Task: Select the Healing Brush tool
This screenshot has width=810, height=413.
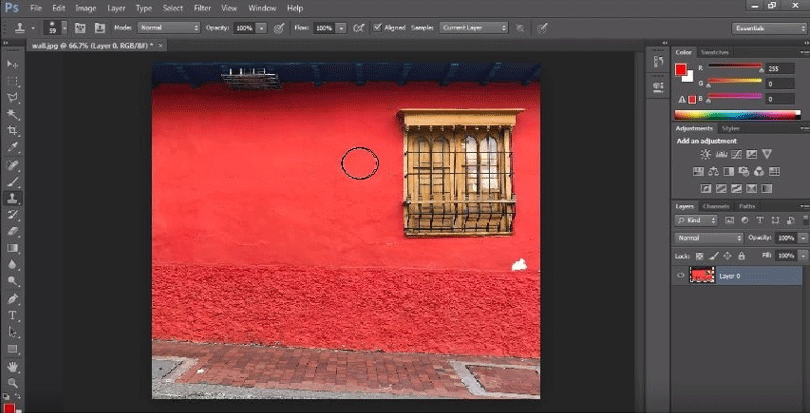Action: [x=12, y=165]
